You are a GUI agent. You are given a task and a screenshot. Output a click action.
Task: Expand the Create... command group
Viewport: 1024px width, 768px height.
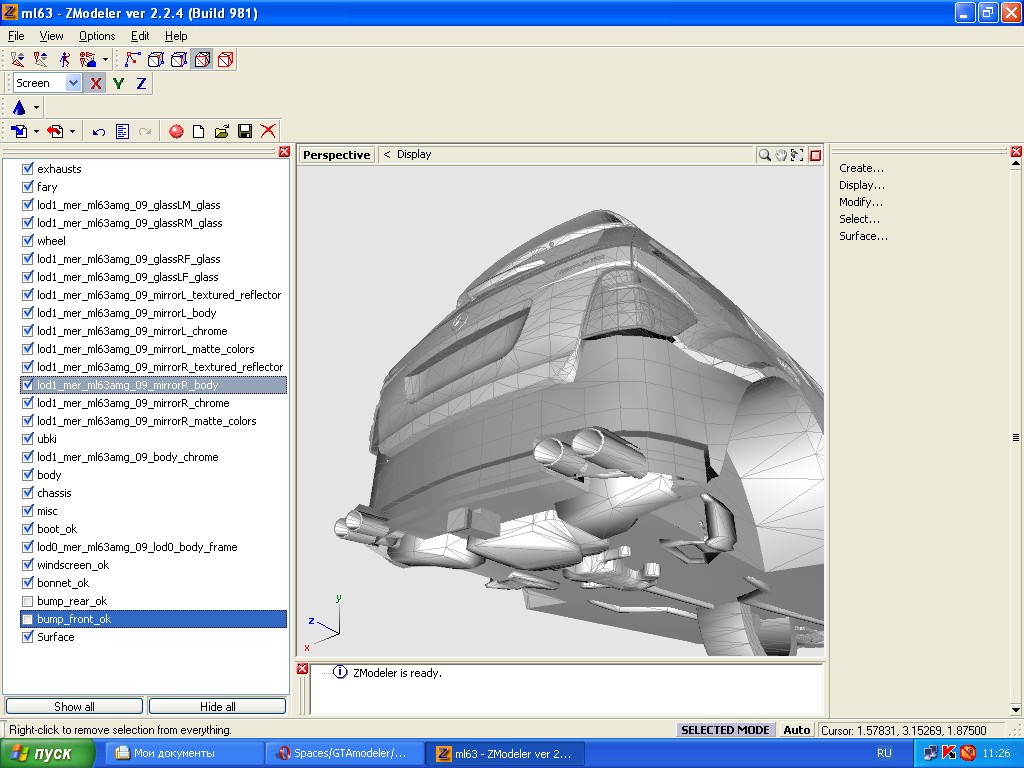tap(861, 168)
